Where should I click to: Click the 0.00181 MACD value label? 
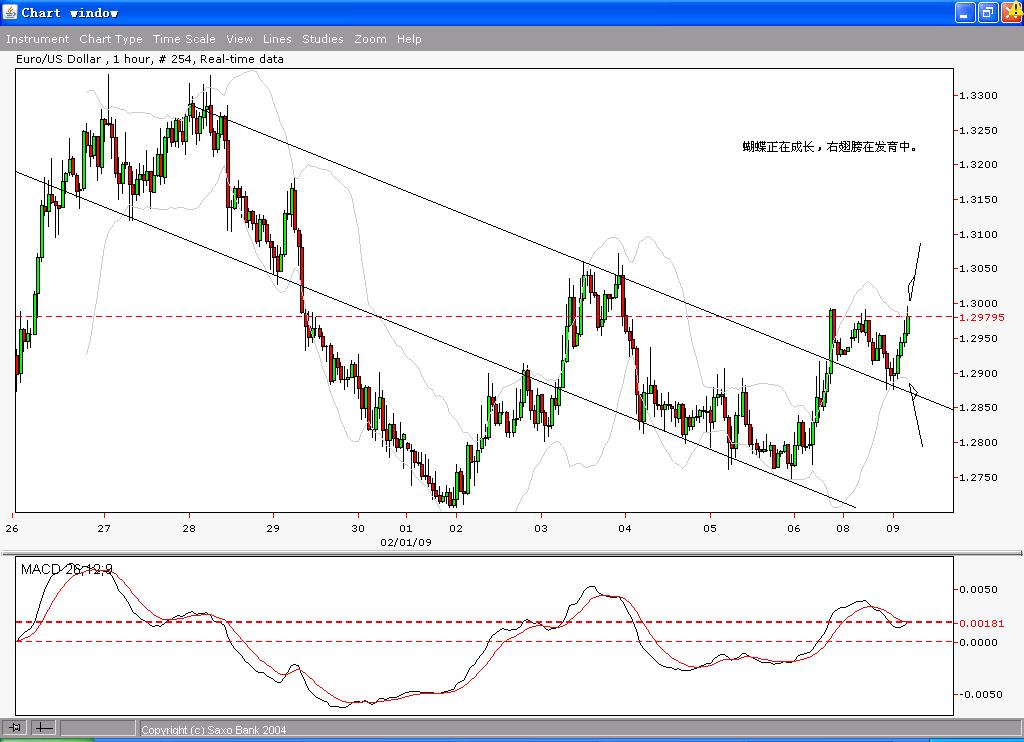(982, 623)
